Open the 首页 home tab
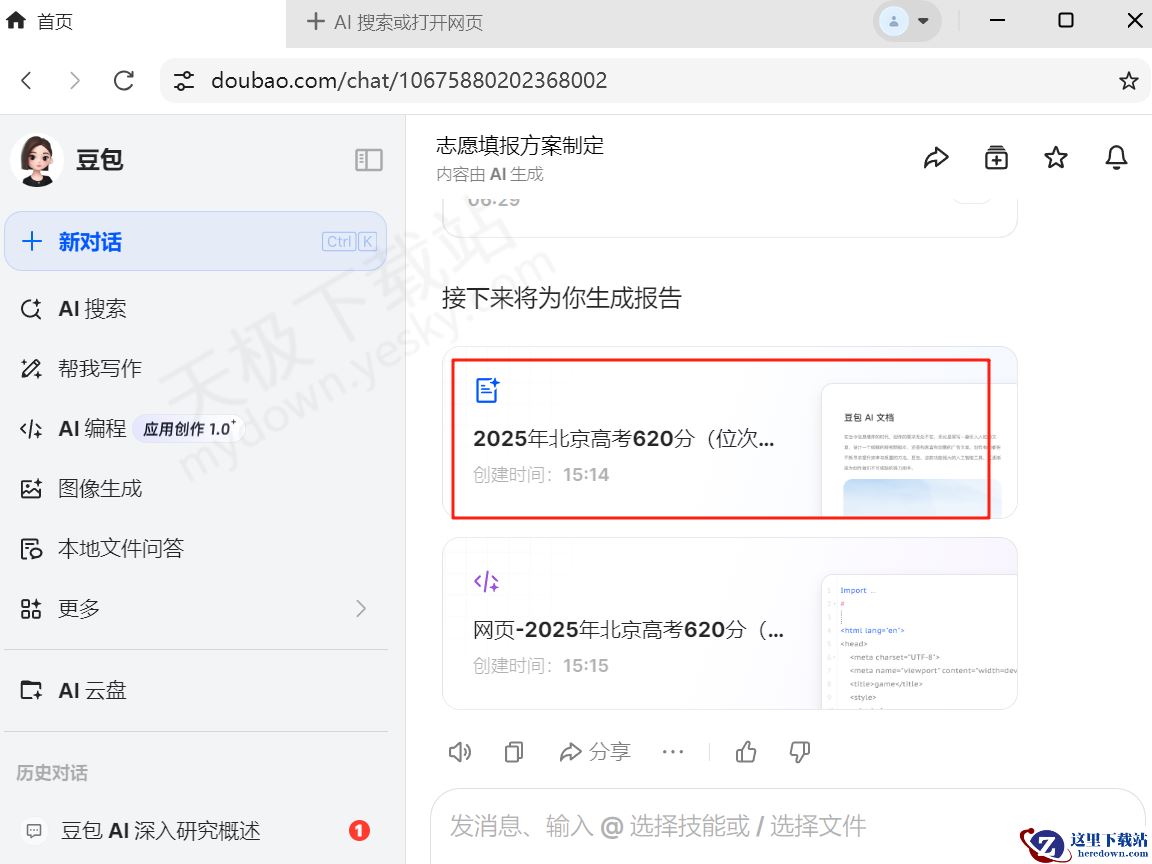Viewport: 1152px width, 864px height. 40,21
